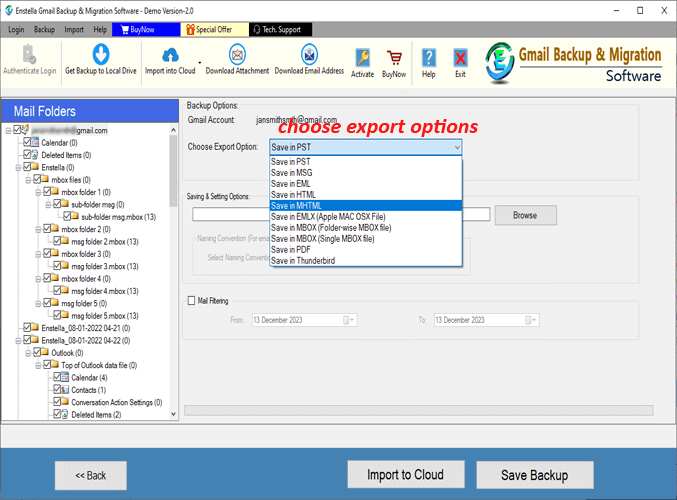
Task: Click the BuyNow cart toolbar icon
Action: (x=394, y=63)
